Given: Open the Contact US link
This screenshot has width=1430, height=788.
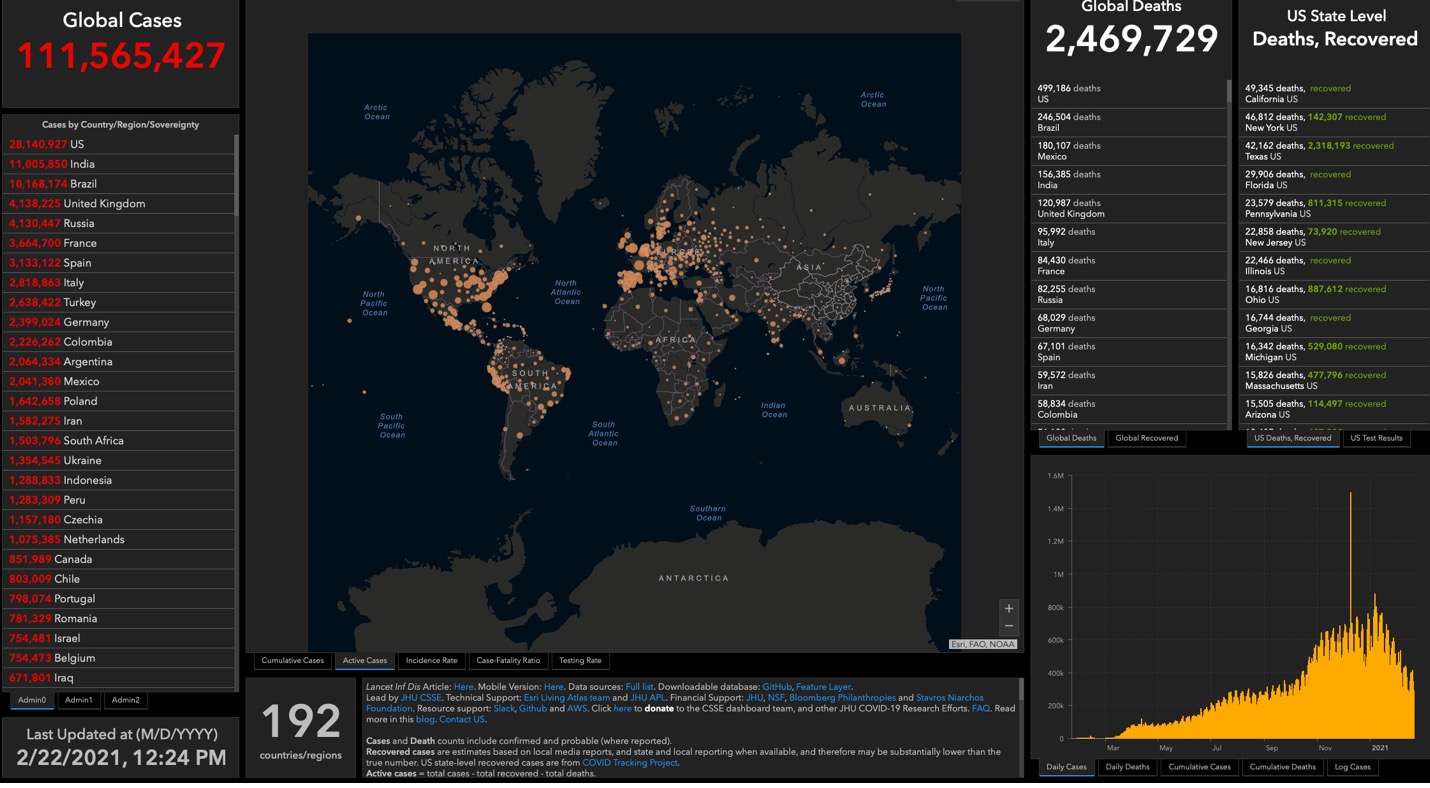Looking at the screenshot, I should point(462,719).
